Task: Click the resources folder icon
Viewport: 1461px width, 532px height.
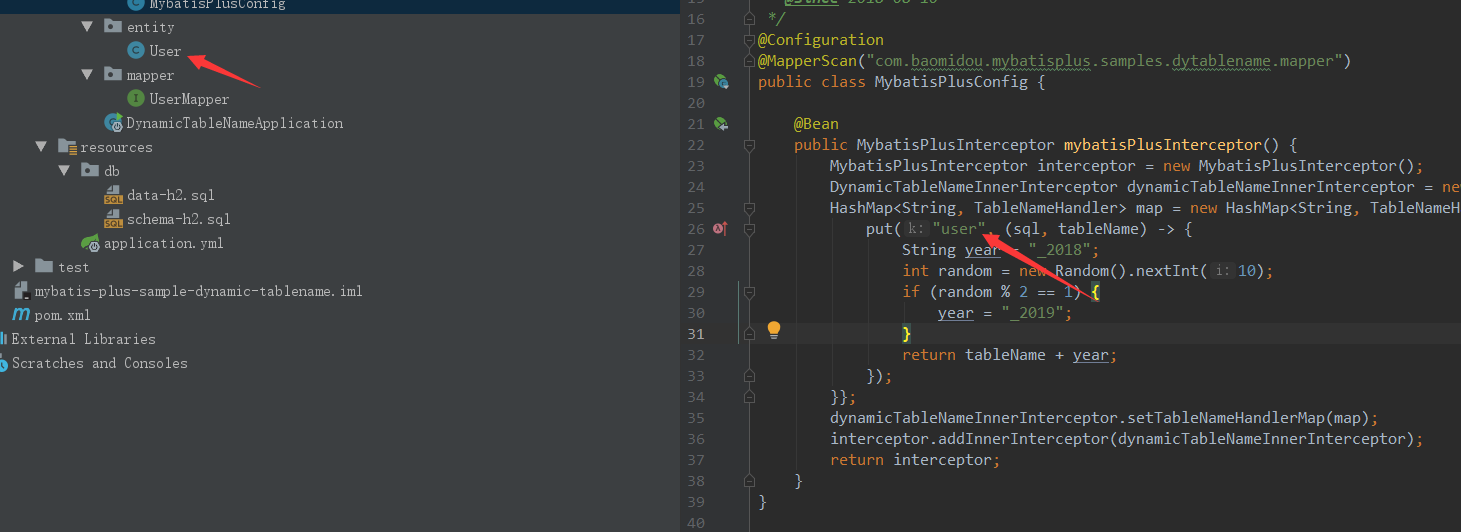Action: point(67,147)
